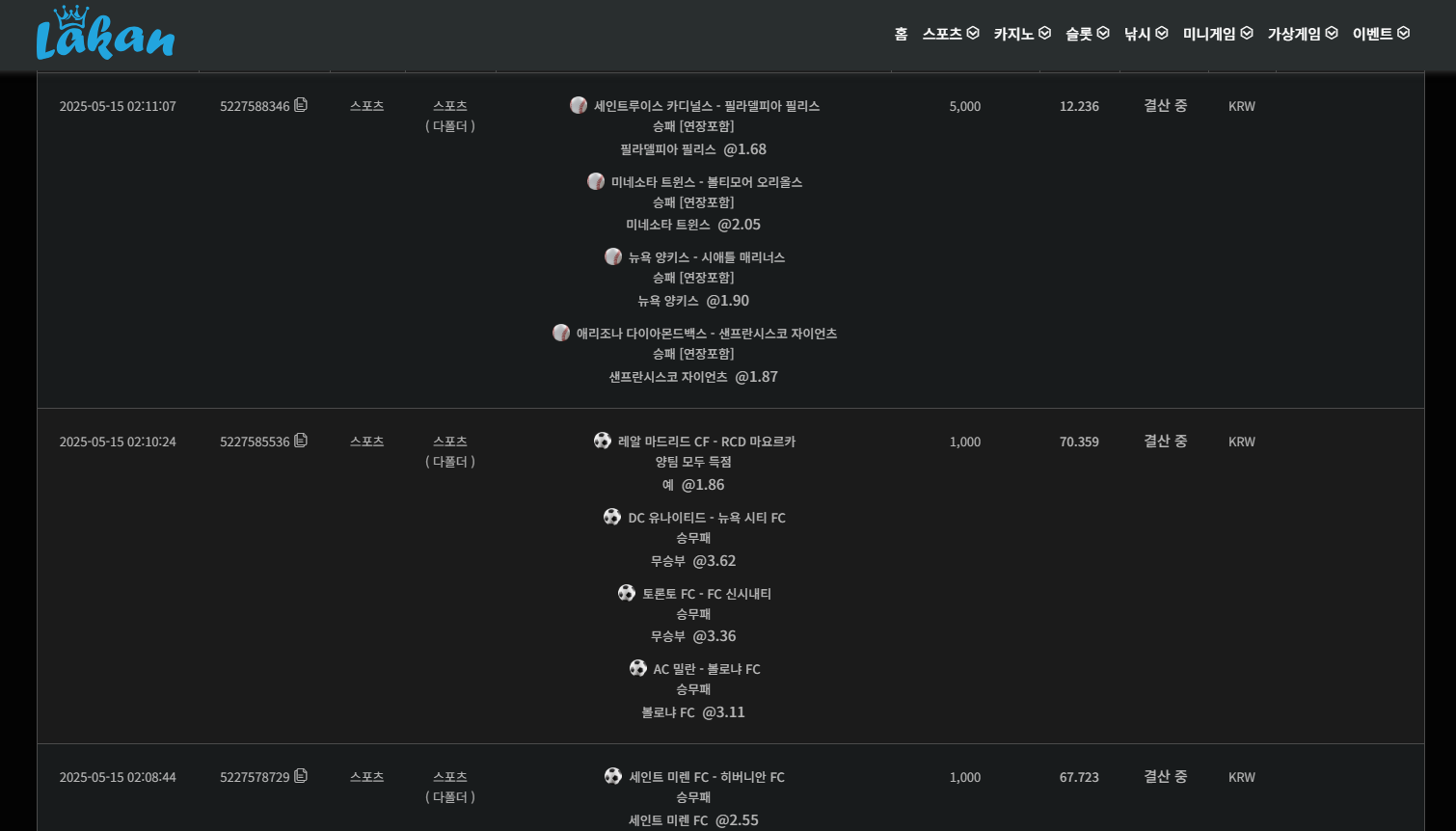The width and height of the screenshot is (1456, 831).
Task: Copy bet ID 5227585536
Action: click(301, 441)
